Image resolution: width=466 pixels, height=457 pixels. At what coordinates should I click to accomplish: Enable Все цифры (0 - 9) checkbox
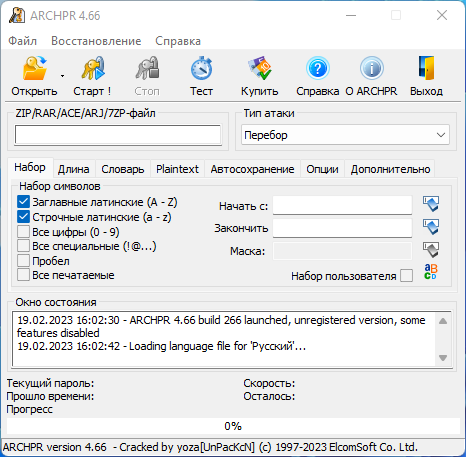click(23, 232)
